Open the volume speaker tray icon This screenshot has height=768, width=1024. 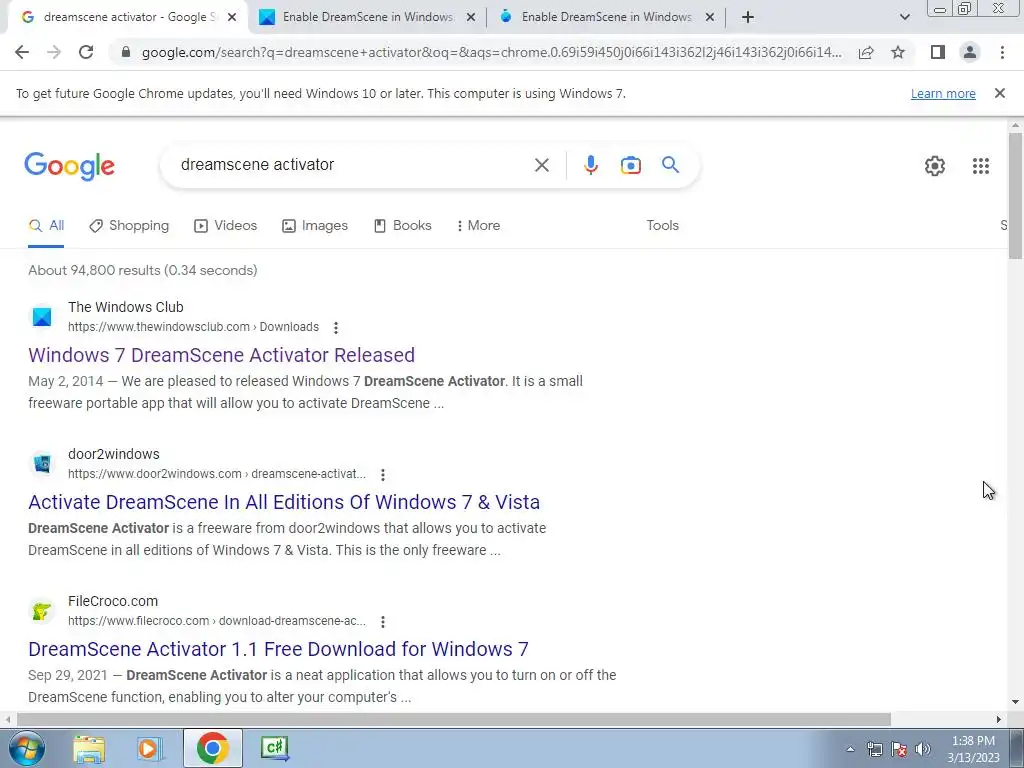[923, 749]
